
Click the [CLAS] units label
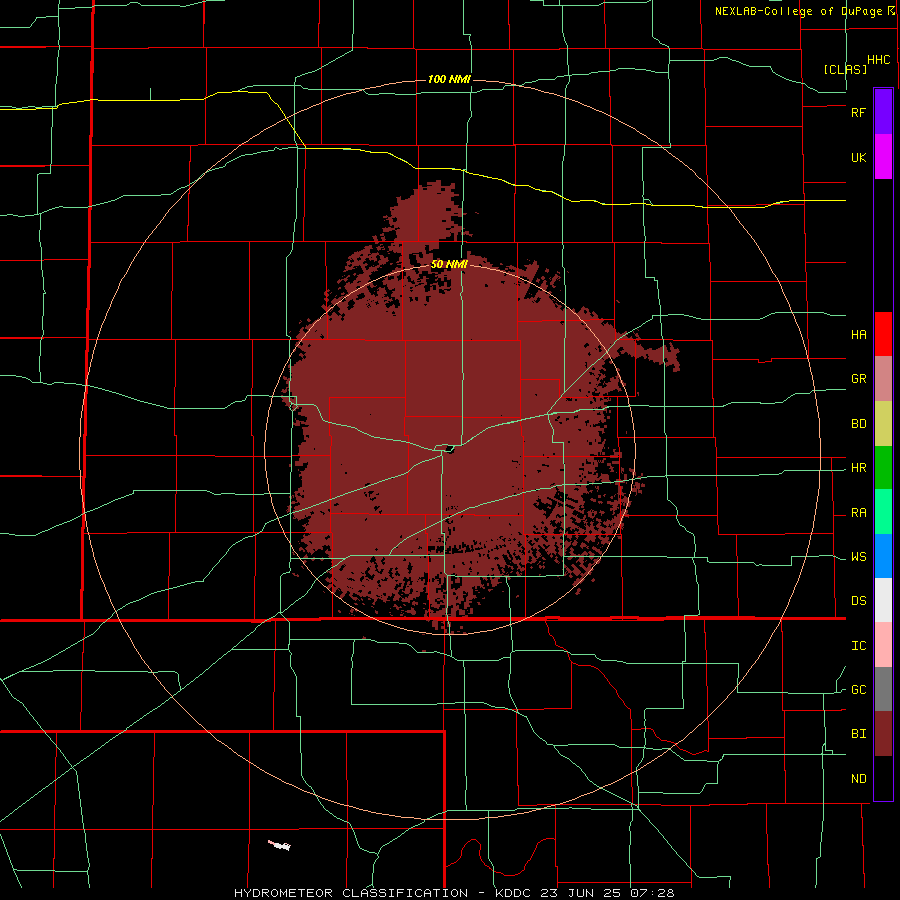point(845,69)
